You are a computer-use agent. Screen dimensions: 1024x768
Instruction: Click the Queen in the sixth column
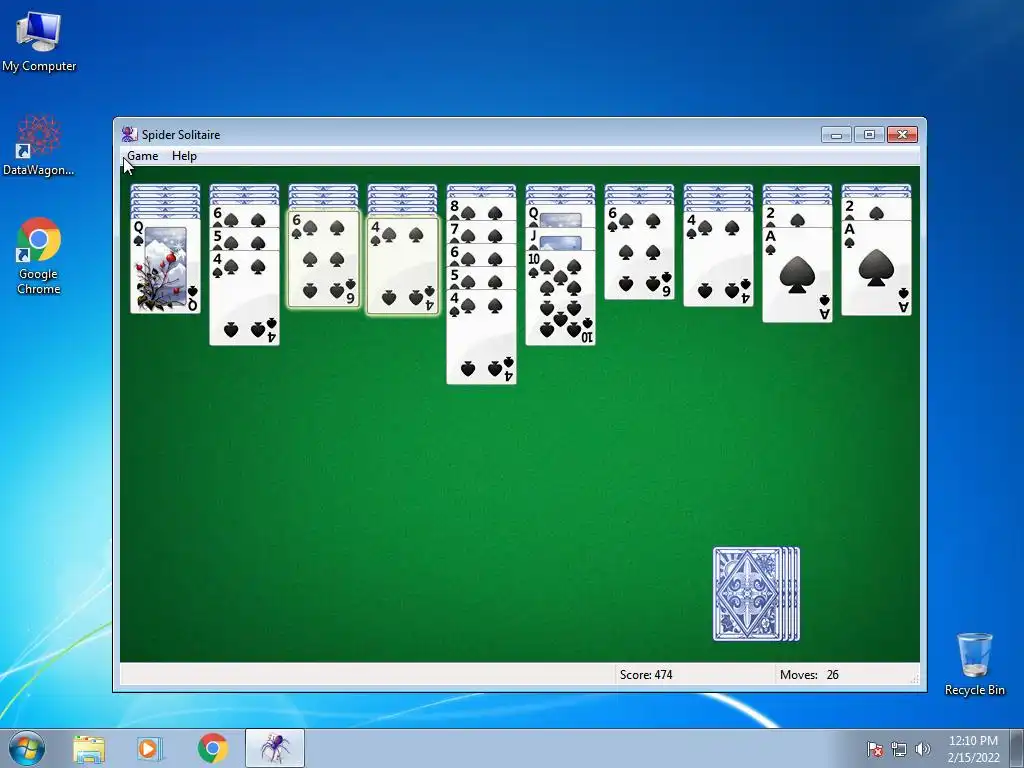coord(560,216)
